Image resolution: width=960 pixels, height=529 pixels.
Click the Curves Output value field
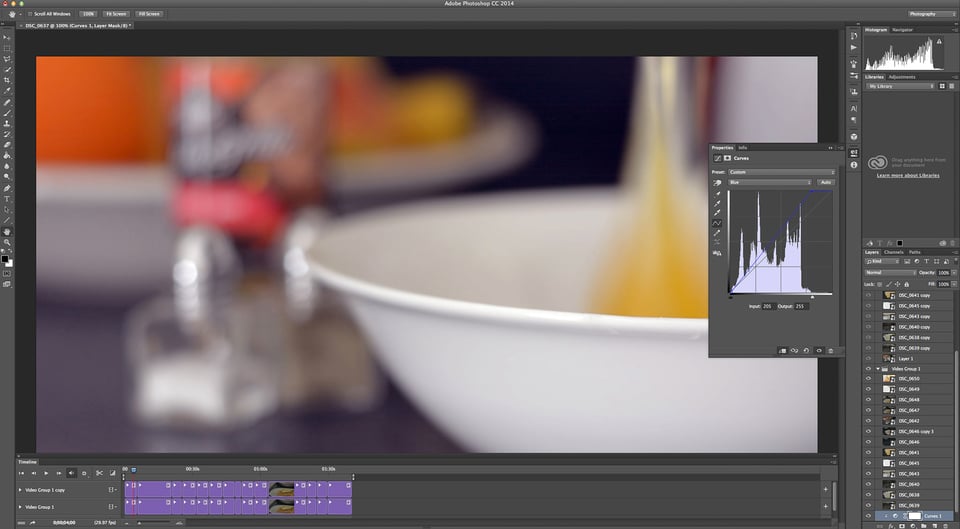801,306
